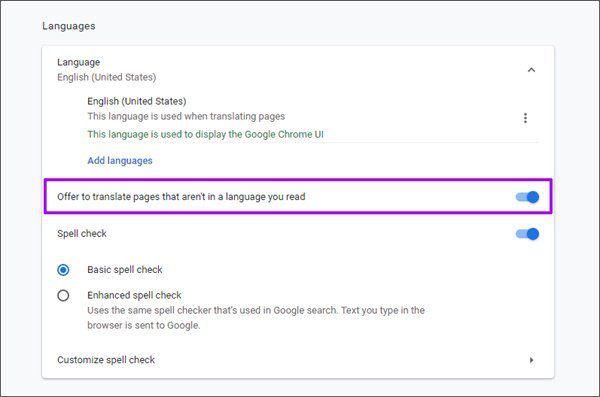Click the Add languages link
Screen dimensions: 600x397
coord(120,160)
